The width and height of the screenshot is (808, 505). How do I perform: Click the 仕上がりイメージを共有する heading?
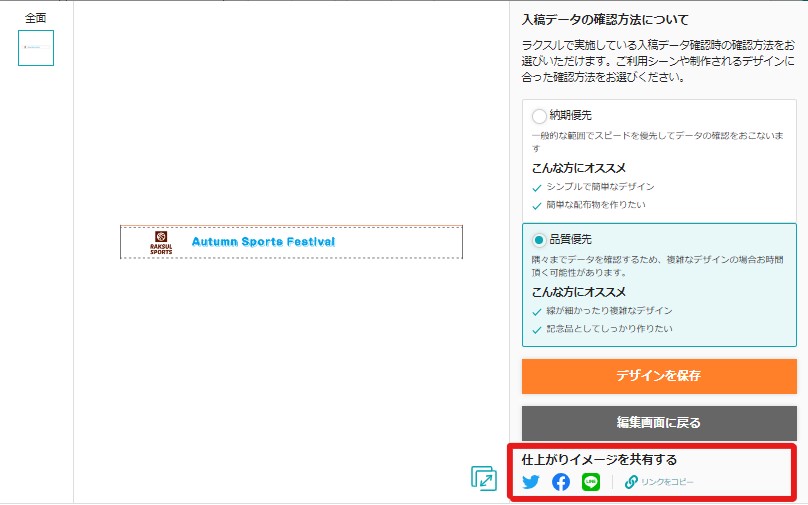tap(599, 460)
